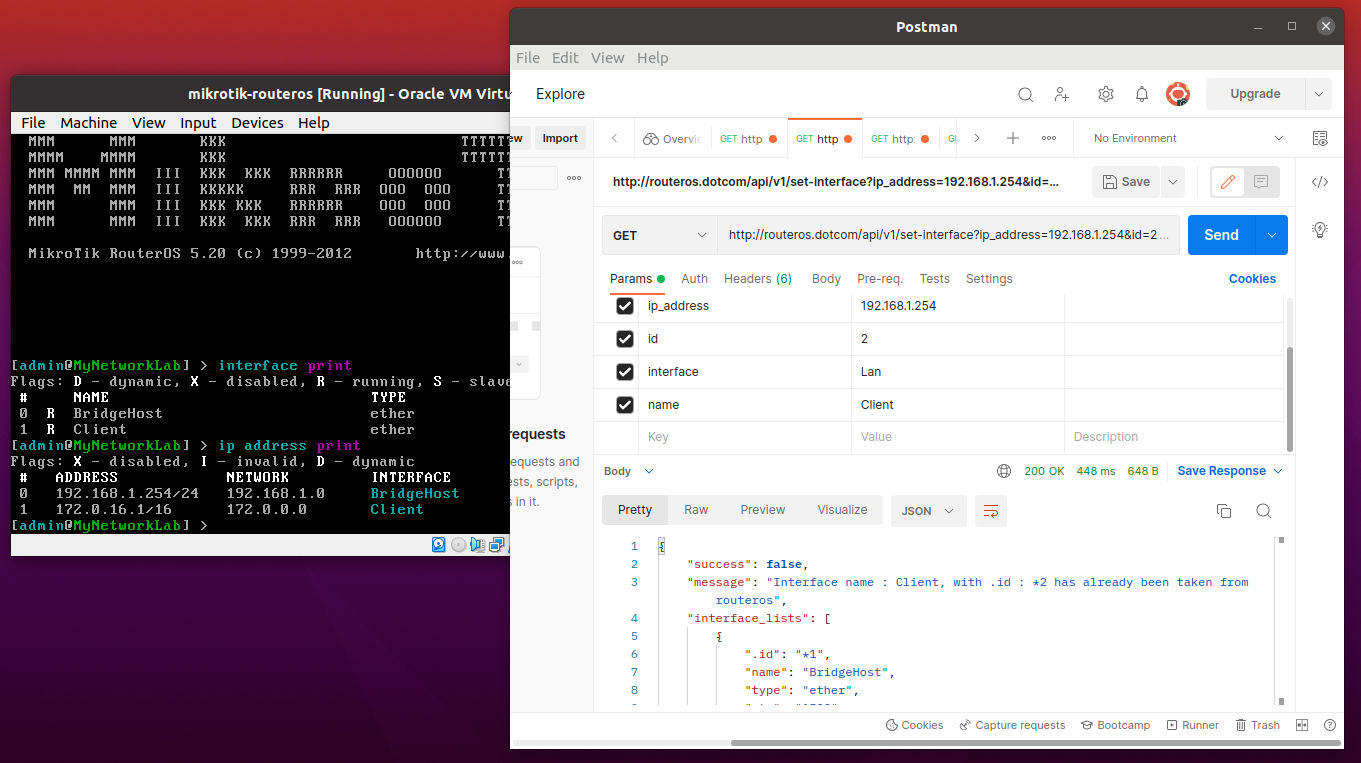The image size is (1361, 763).
Task: Toggle the two-pane view icon in status bar
Action: pos(1302,725)
